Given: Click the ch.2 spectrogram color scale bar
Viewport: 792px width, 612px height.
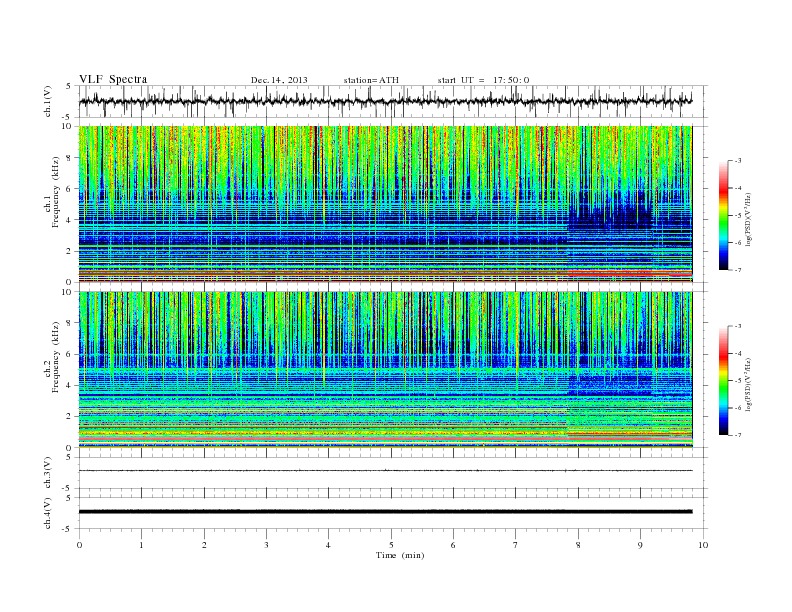Looking at the screenshot, I should click(723, 381).
